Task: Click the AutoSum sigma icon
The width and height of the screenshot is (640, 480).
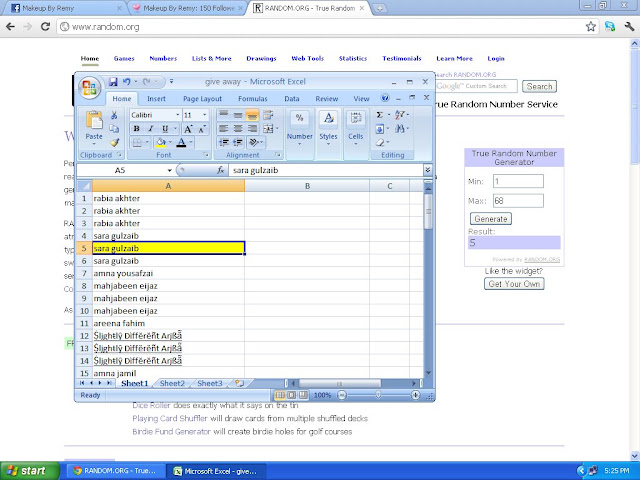Action: [x=379, y=115]
